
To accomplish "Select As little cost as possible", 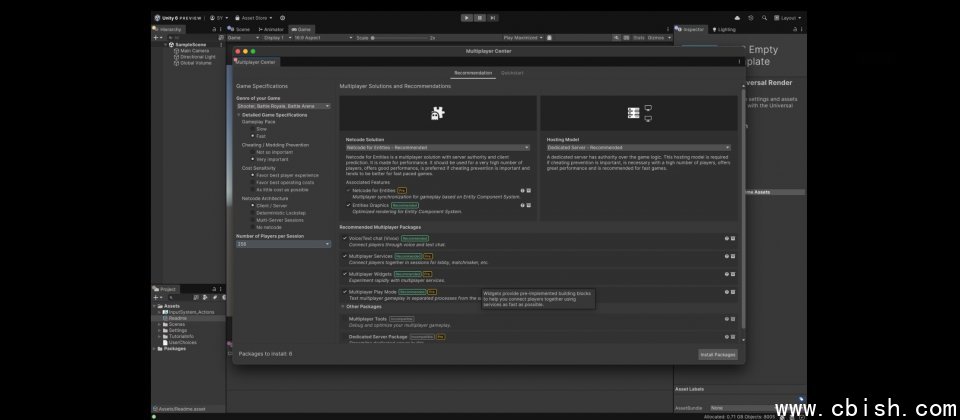I will pos(253,190).
